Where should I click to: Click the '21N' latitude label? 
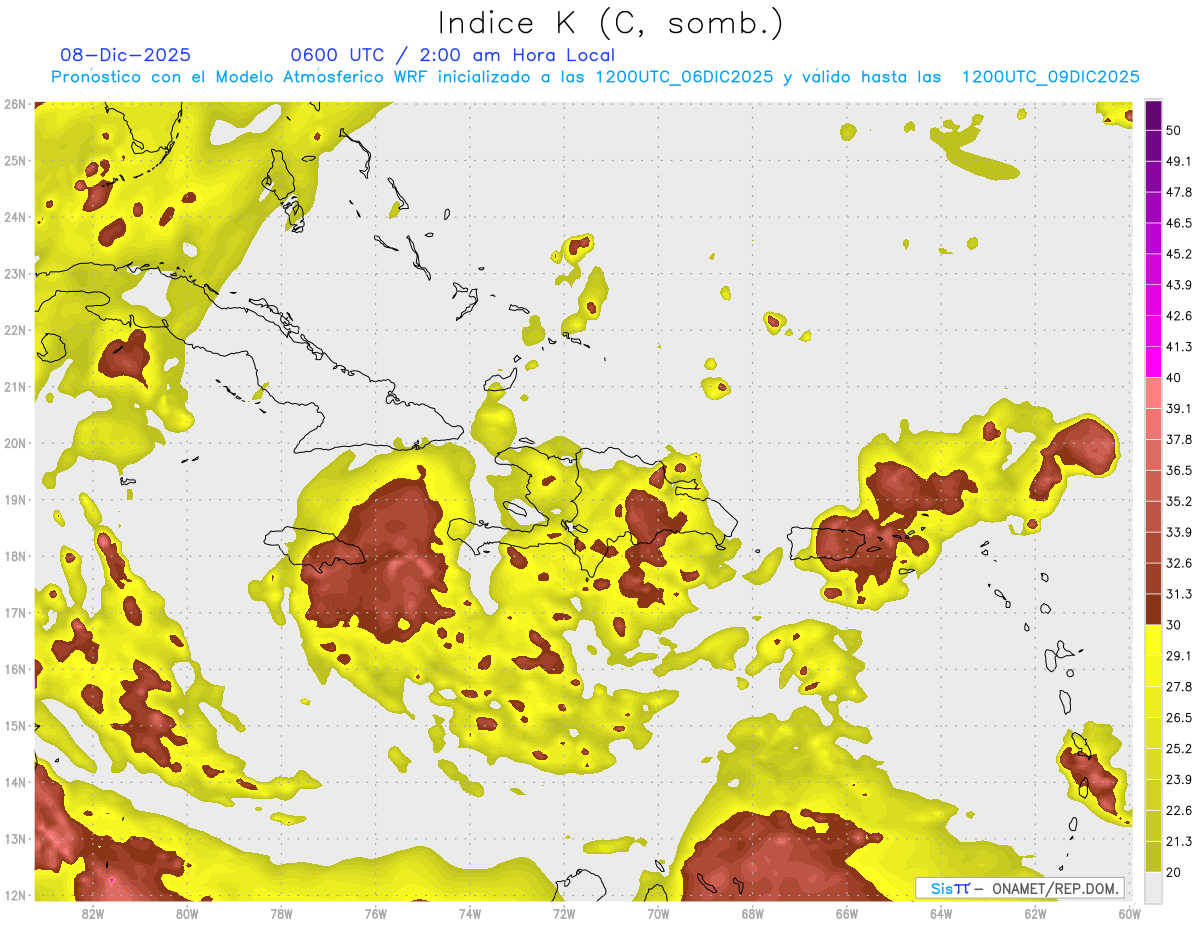coord(14,387)
